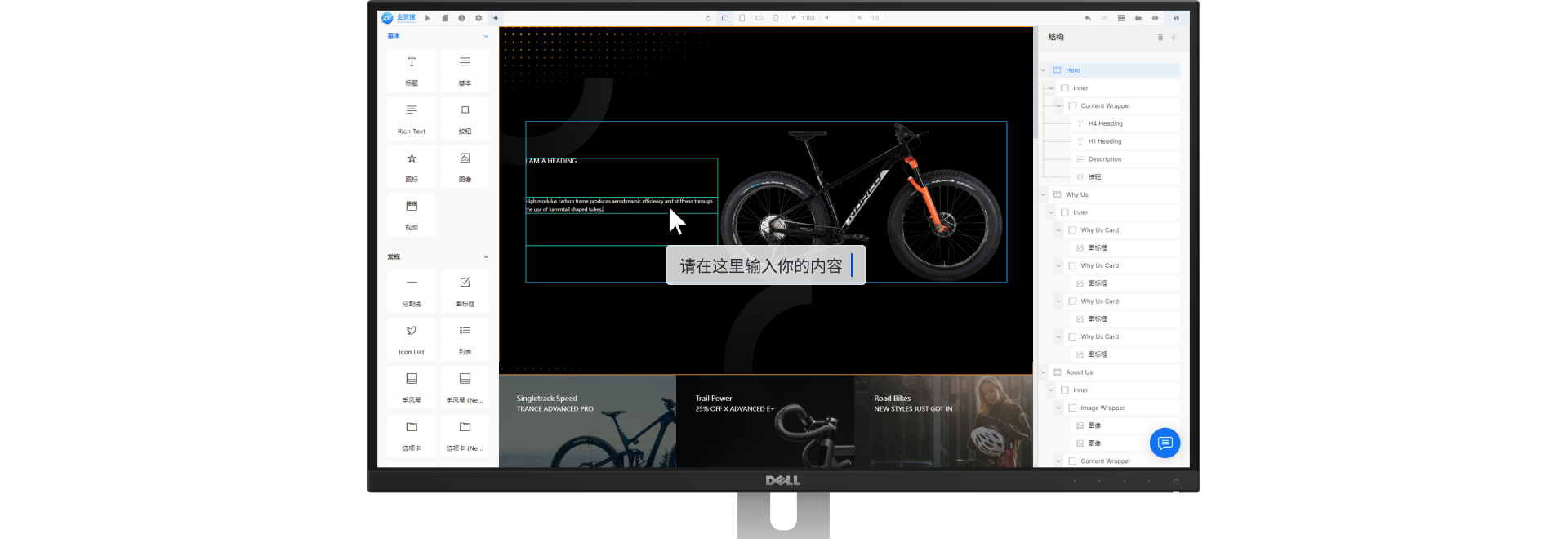Viewport: 1568px width, 539px height.
Task: Switch to mobile landscape device preview
Action: pos(759,17)
